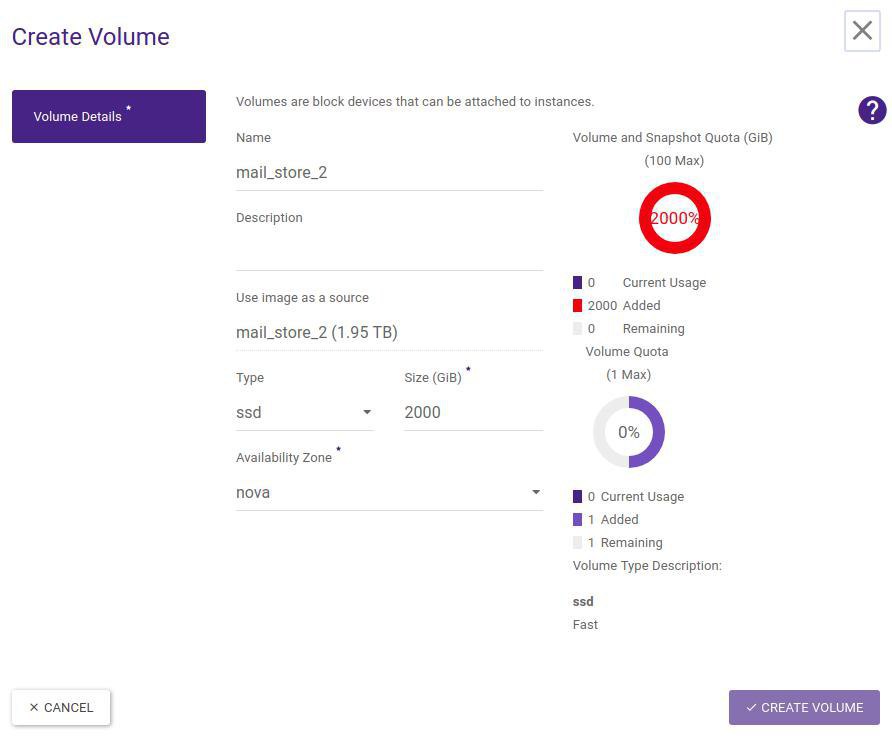The image size is (892, 736).
Task: Open the Use image as a source field
Action: (x=389, y=332)
